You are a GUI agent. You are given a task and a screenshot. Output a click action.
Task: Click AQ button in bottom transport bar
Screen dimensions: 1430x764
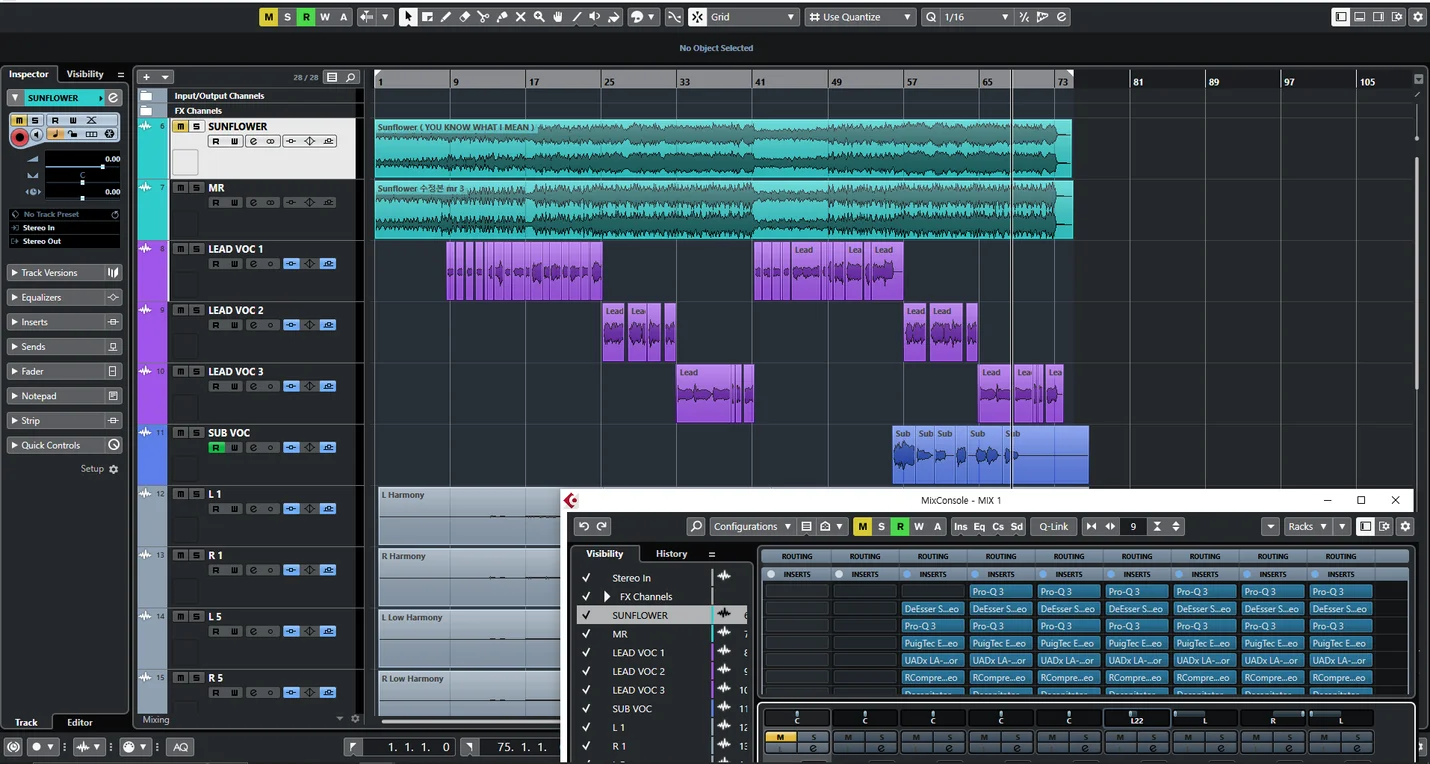point(180,747)
